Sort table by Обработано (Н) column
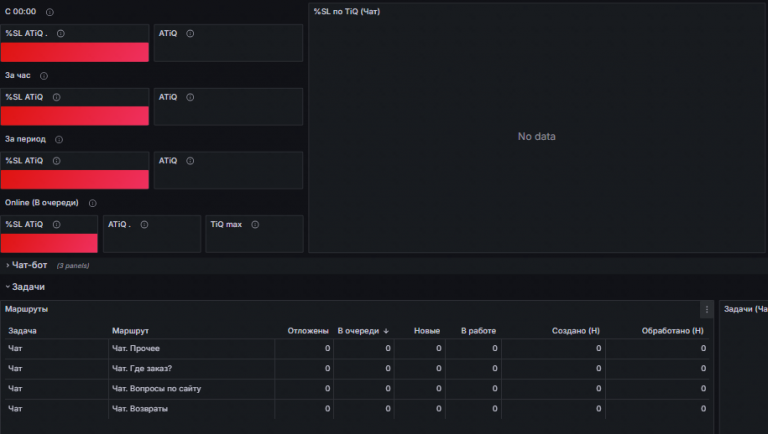 tap(673, 331)
